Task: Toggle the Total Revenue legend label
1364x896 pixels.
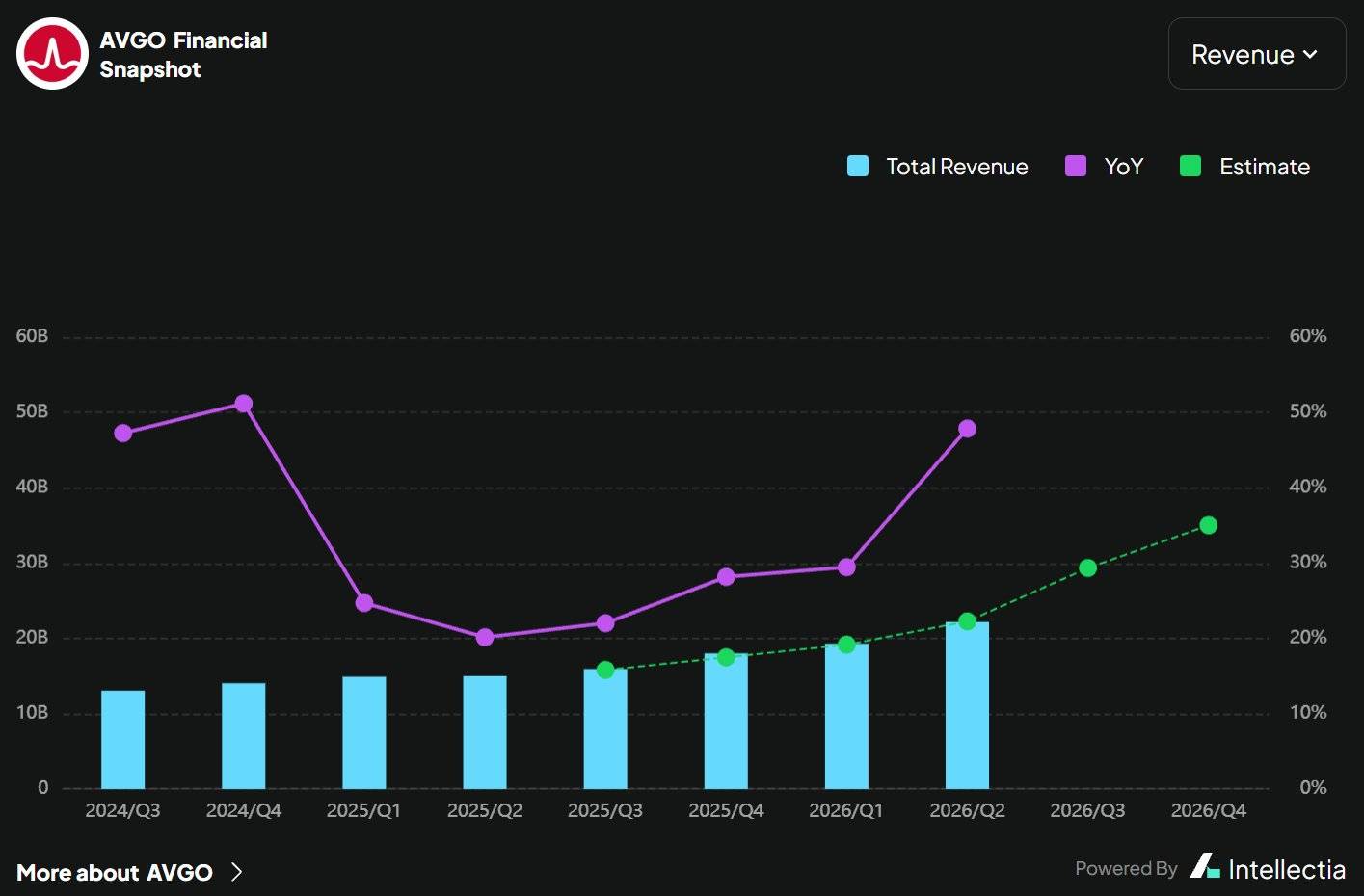Action: (x=957, y=167)
